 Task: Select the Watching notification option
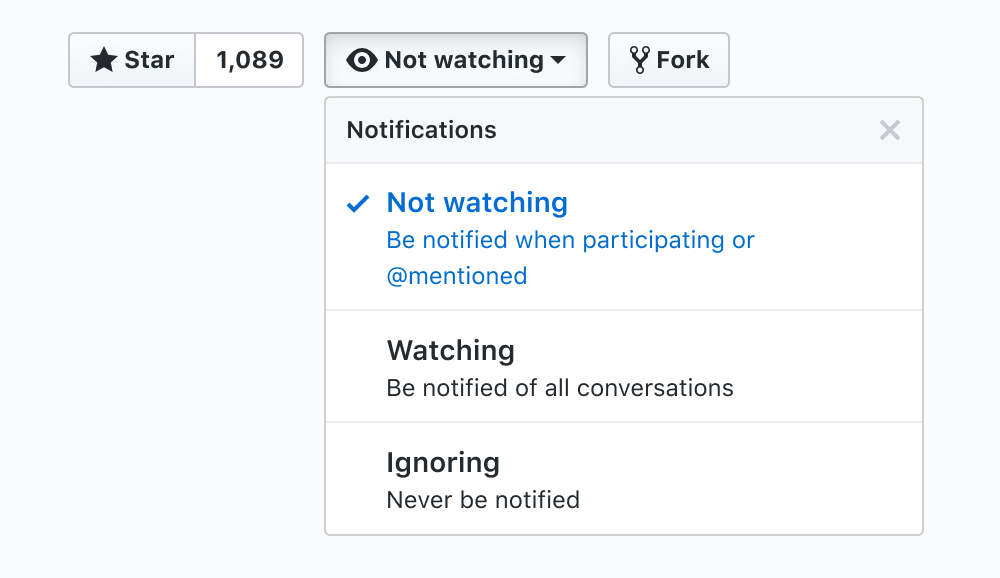pyautogui.click(x=451, y=351)
